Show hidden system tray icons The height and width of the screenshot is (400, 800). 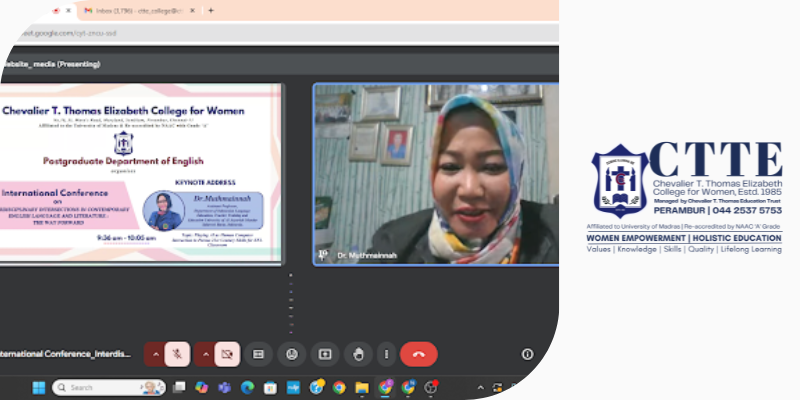(480, 388)
